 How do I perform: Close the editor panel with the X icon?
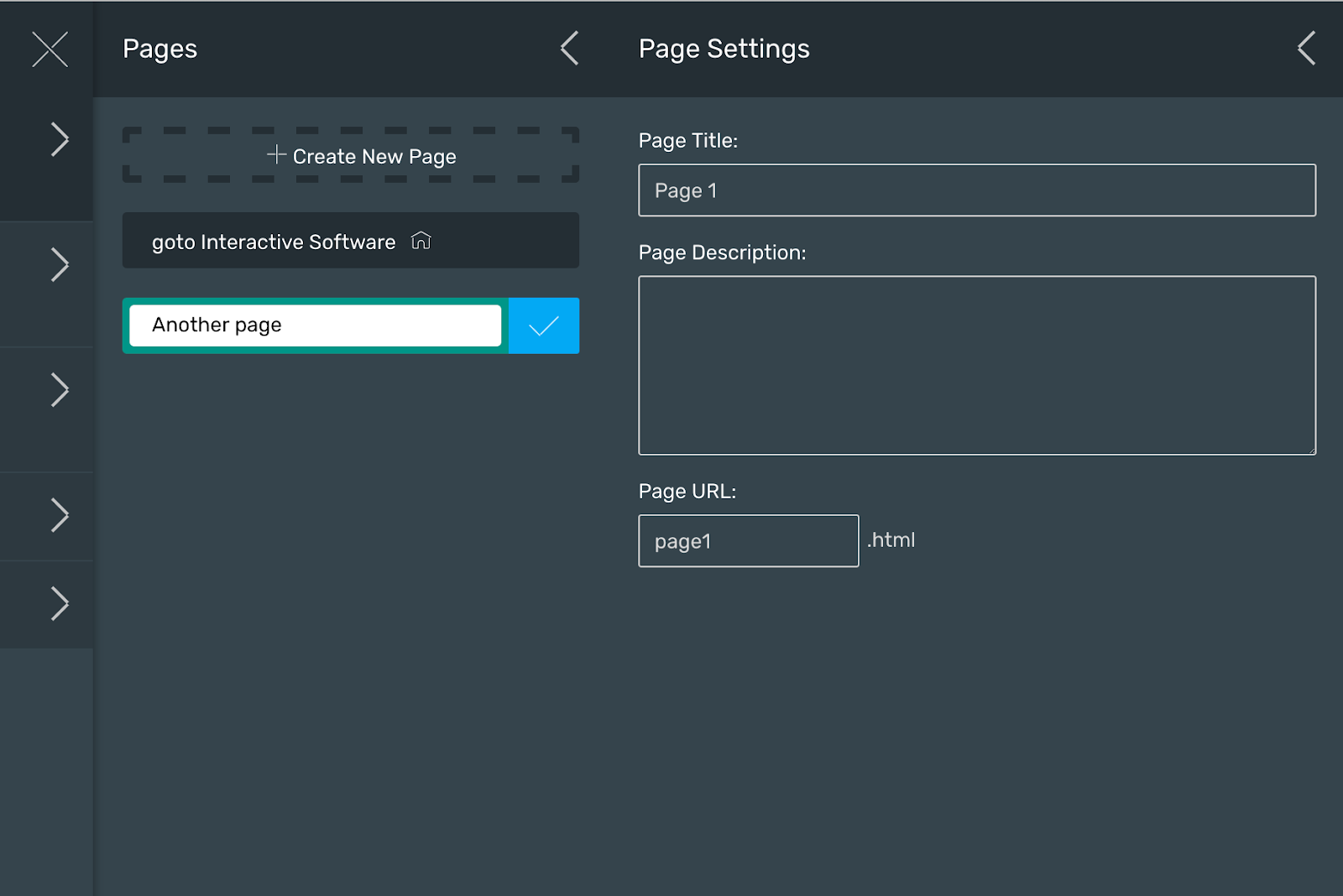[x=50, y=49]
